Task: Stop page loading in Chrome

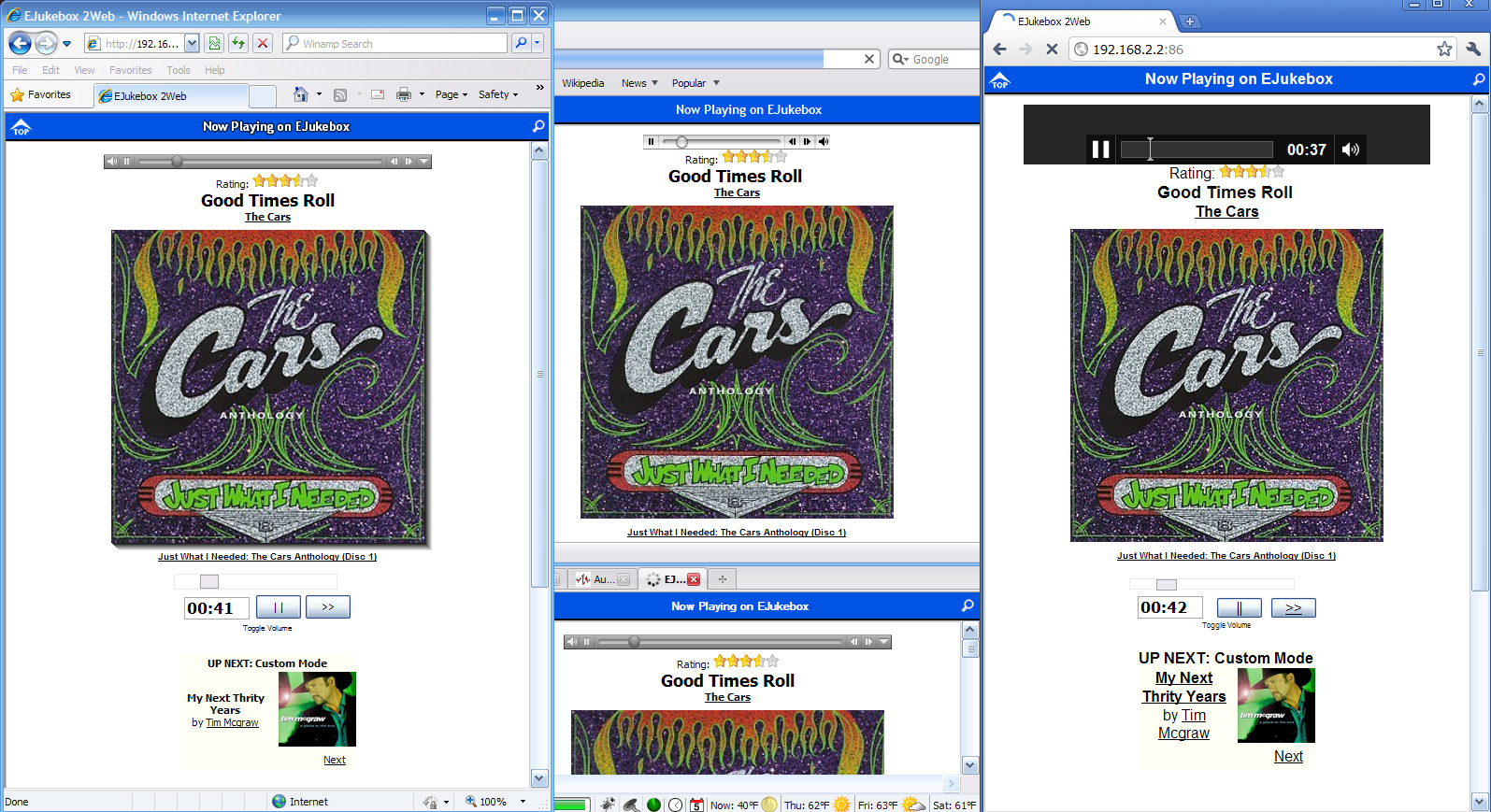Action: click(1052, 50)
